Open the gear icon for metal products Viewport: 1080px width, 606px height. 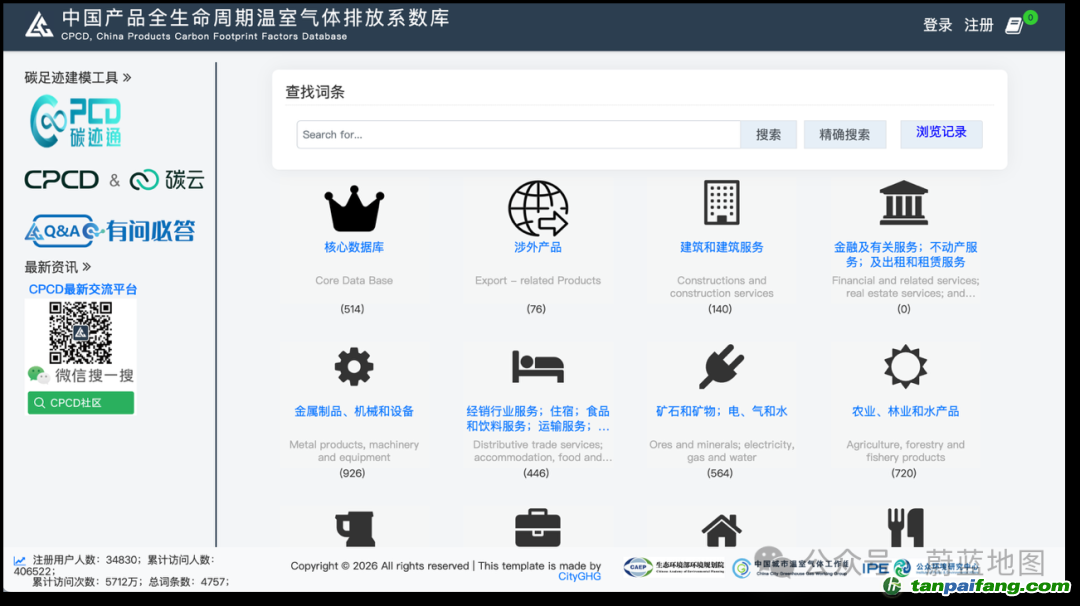point(354,367)
